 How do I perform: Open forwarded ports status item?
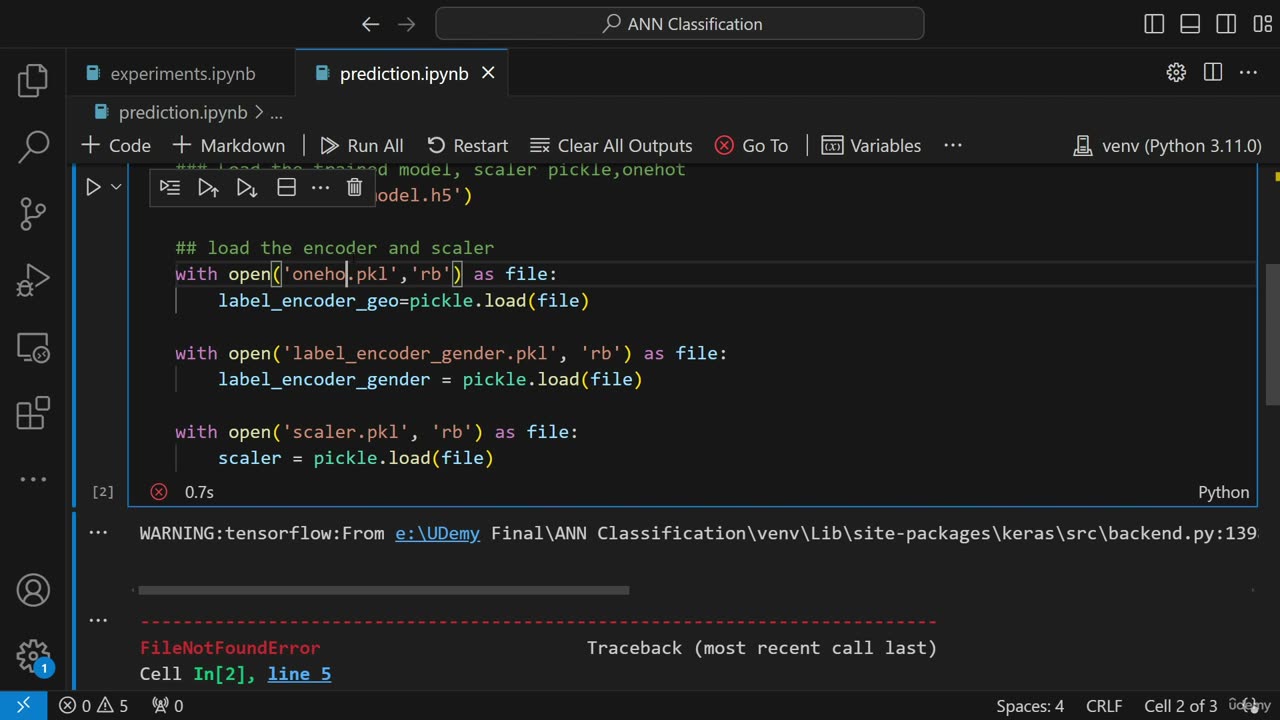click(167, 706)
